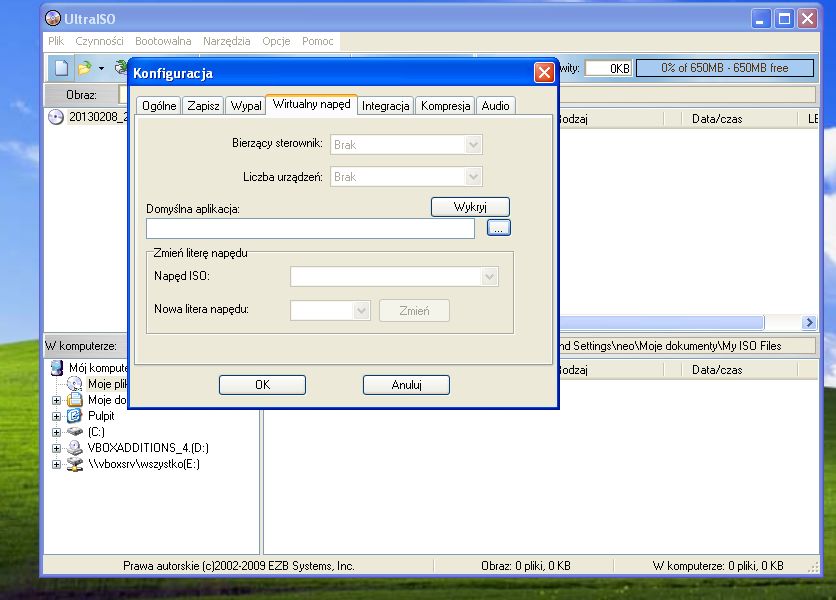Screen dimensions: 836x600
Task: Click the Open image folder toolbar icon
Action: [x=84, y=68]
